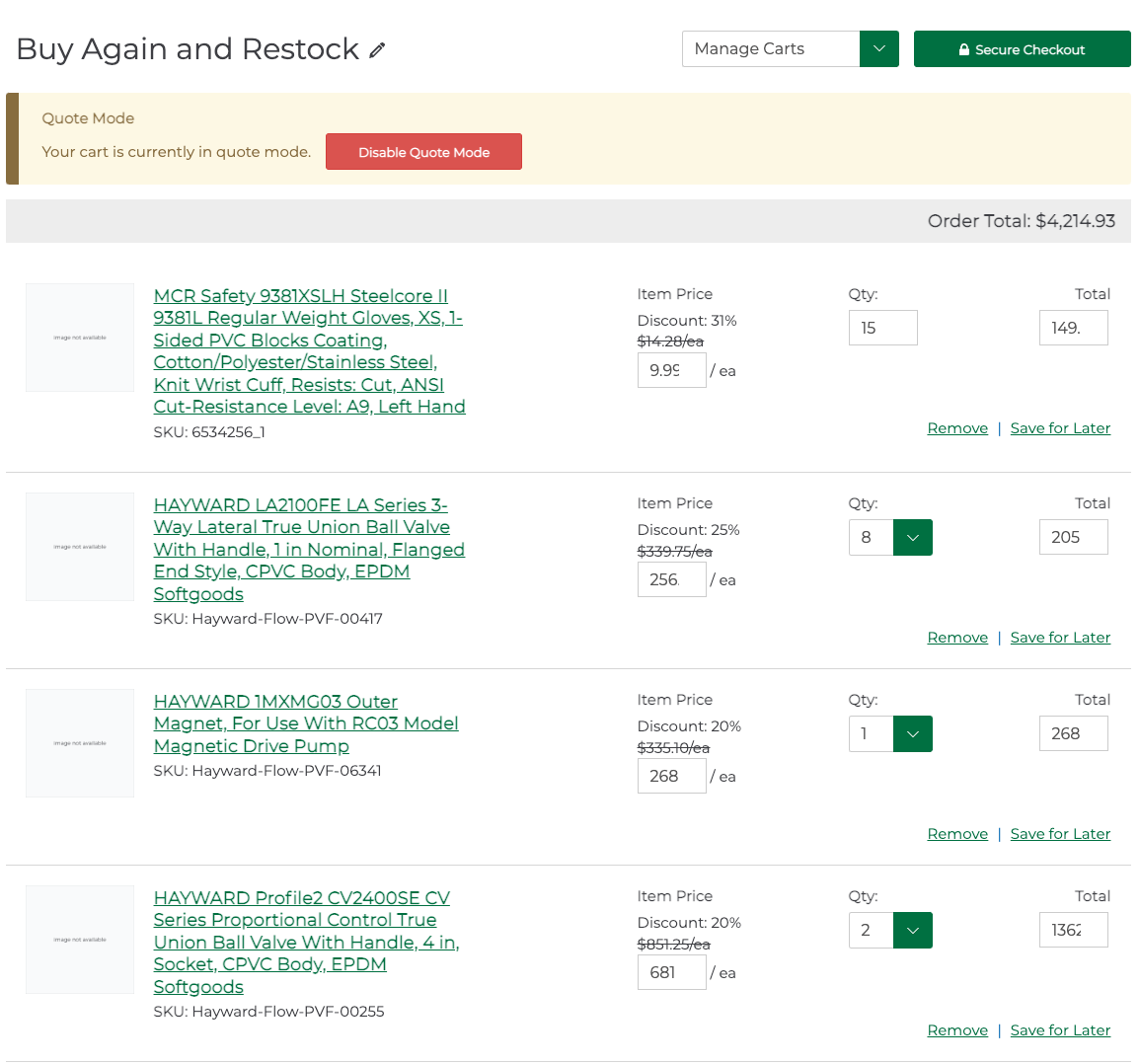Remove HAYWARD Profile2 CV2400SE from cart
The width and height of the screenshot is (1140, 1064).
[x=957, y=1030]
